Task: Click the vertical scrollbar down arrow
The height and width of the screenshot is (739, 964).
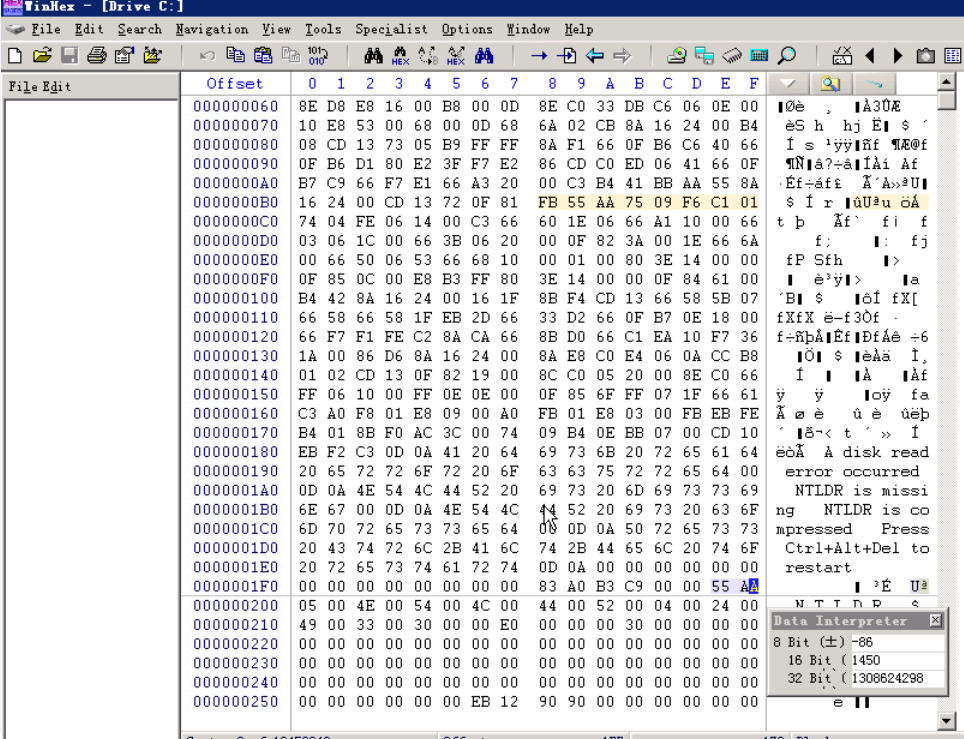Action: click(947, 719)
